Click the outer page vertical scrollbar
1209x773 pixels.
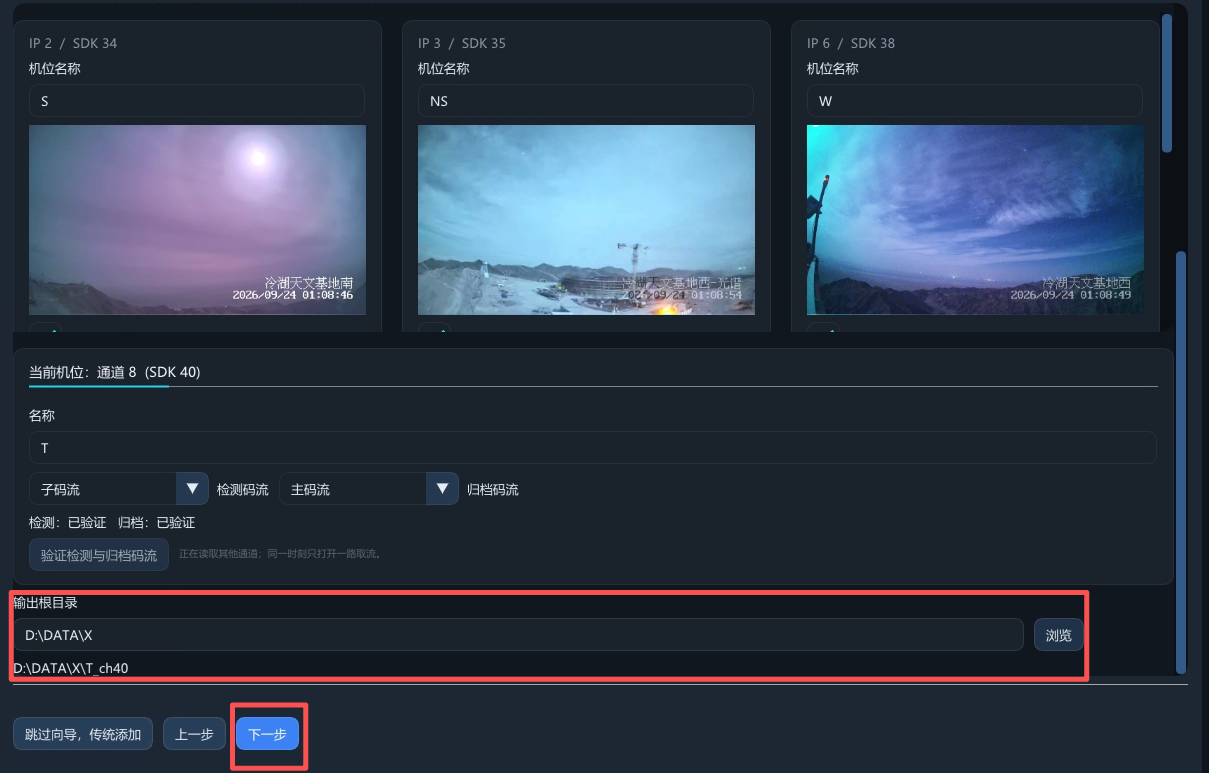tap(1181, 462)
